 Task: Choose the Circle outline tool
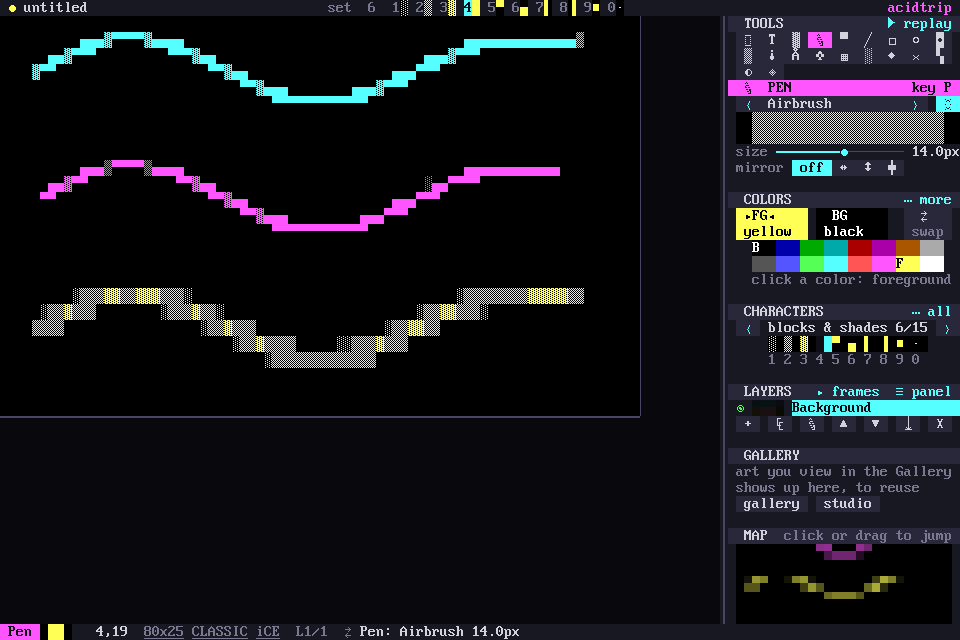point(916,40)
